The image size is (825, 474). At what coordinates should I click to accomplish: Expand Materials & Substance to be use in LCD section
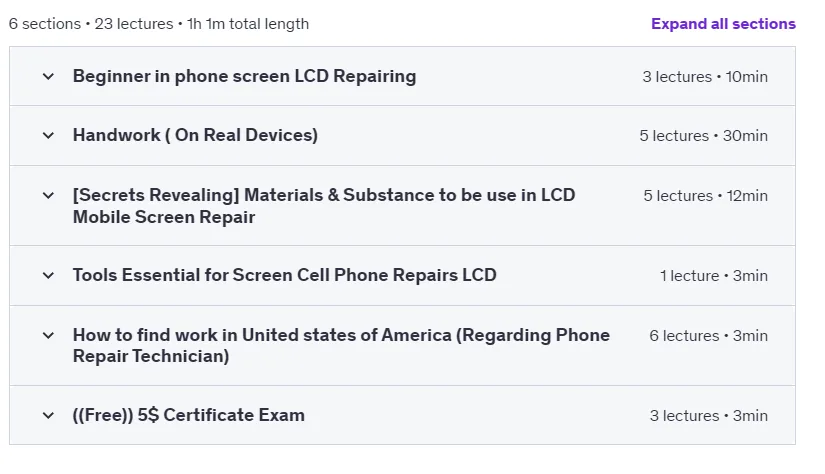tap(324, 206)
